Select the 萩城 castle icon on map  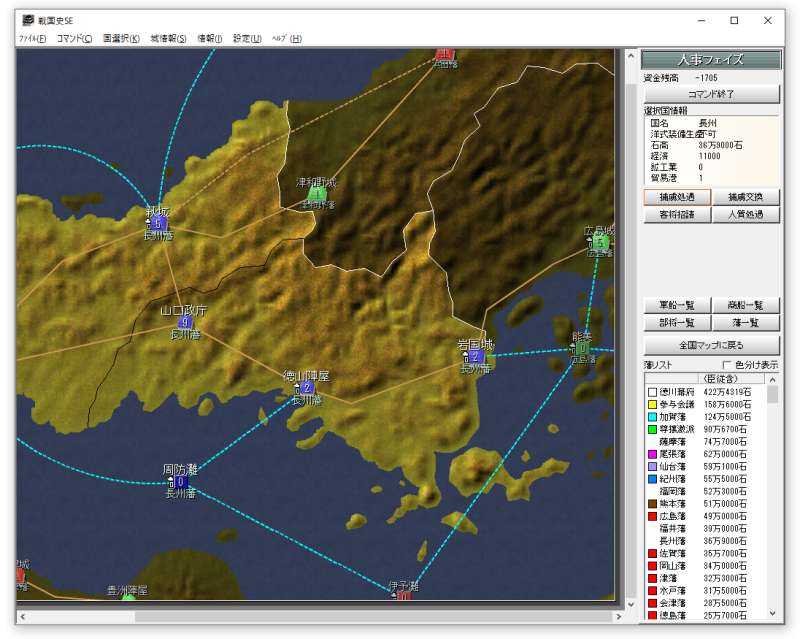click(x=158, y=224)
